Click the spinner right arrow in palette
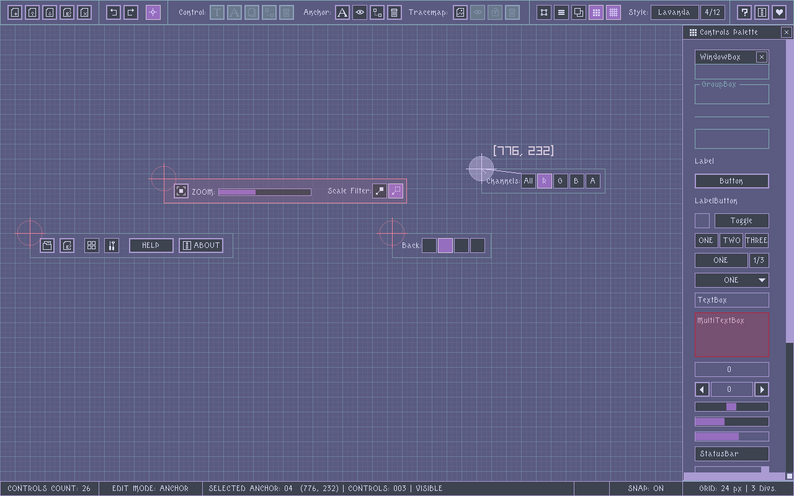Viewport: 794px width, 496px height. click(762, 389)
